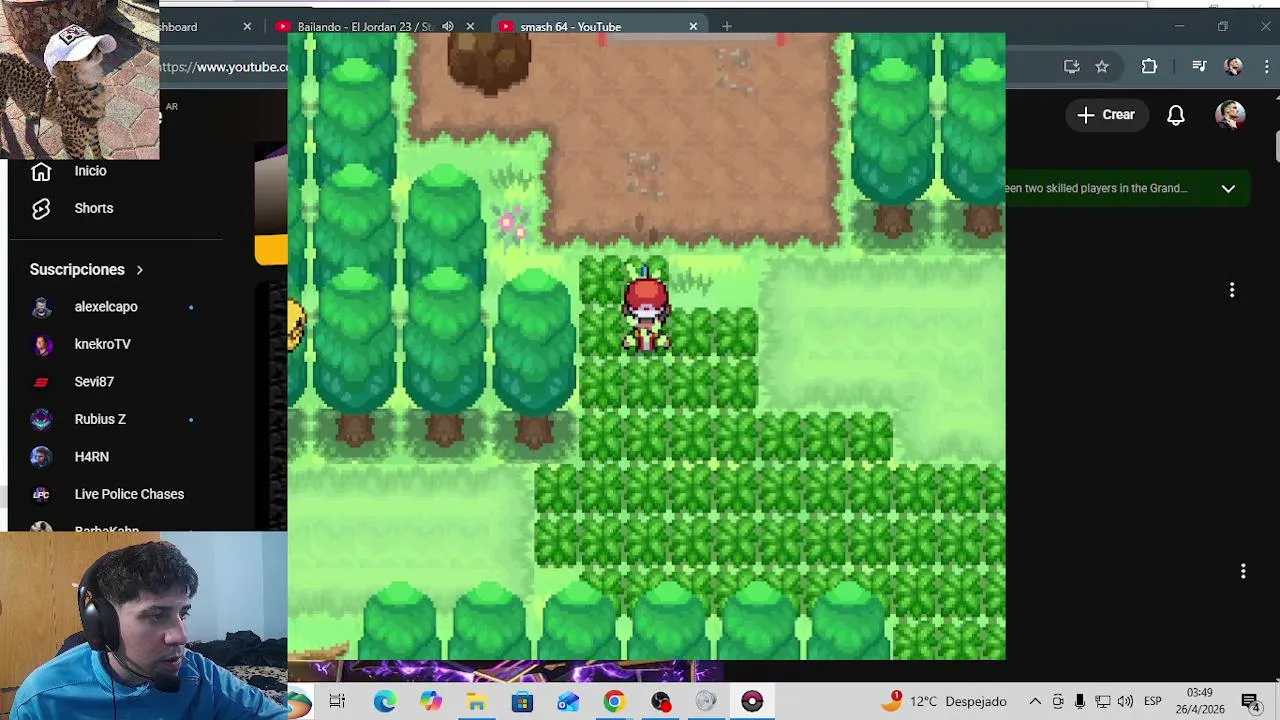Open the YouTube account avatar menu

(x=1230, y=115)
